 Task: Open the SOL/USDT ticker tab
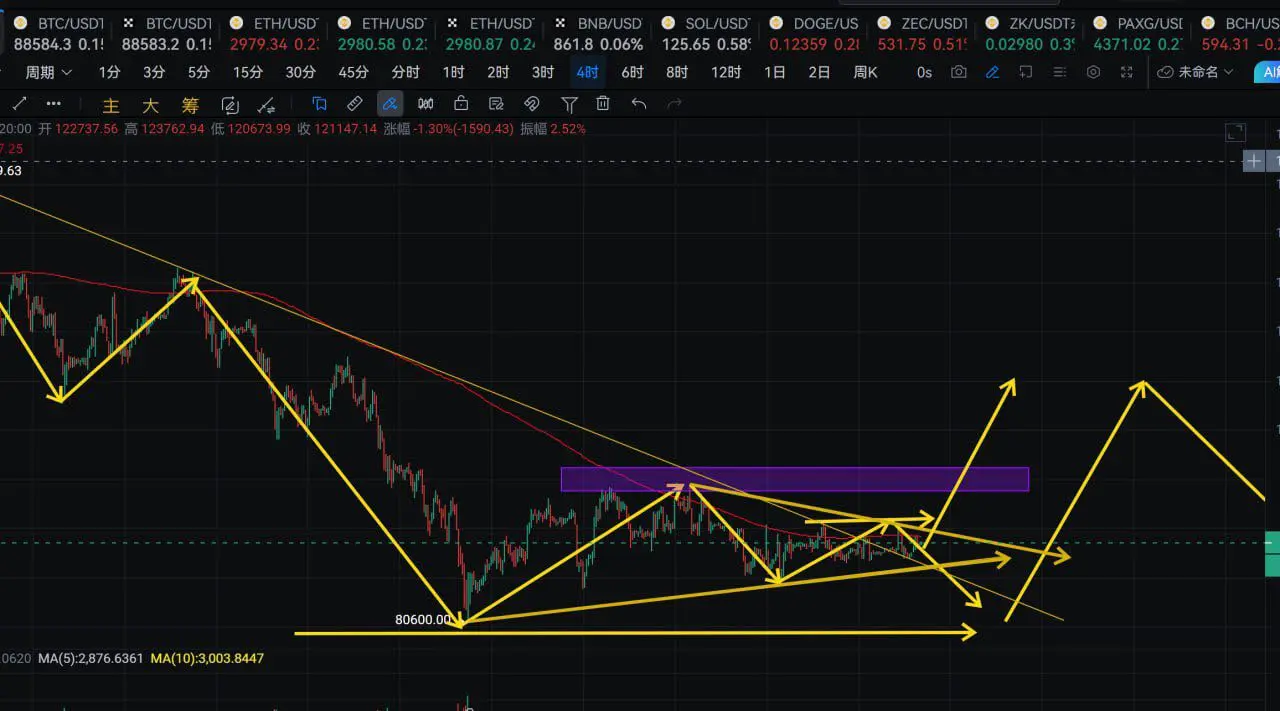point(706,33)
